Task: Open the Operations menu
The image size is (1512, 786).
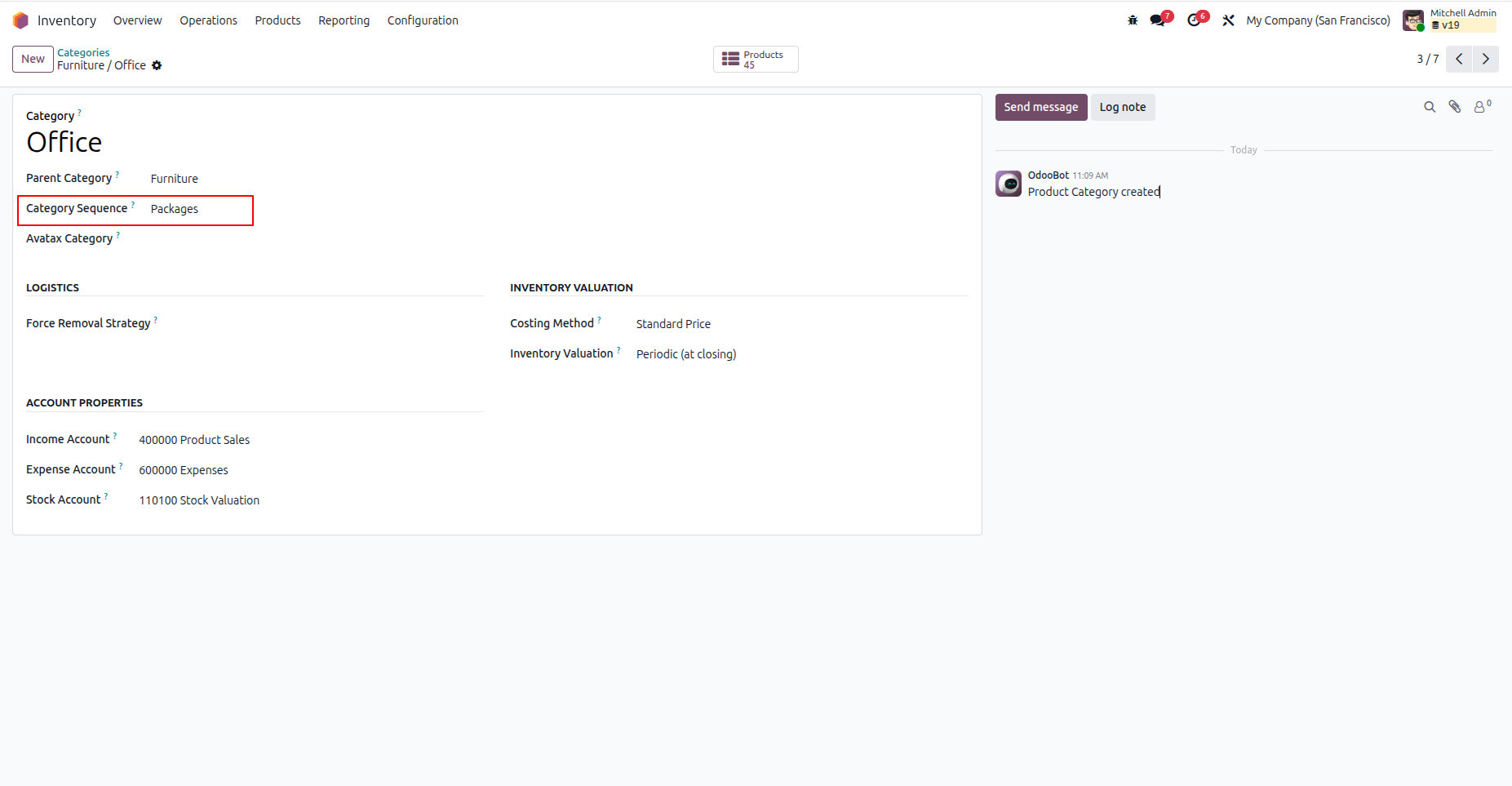Action: [x=208, y=20]
